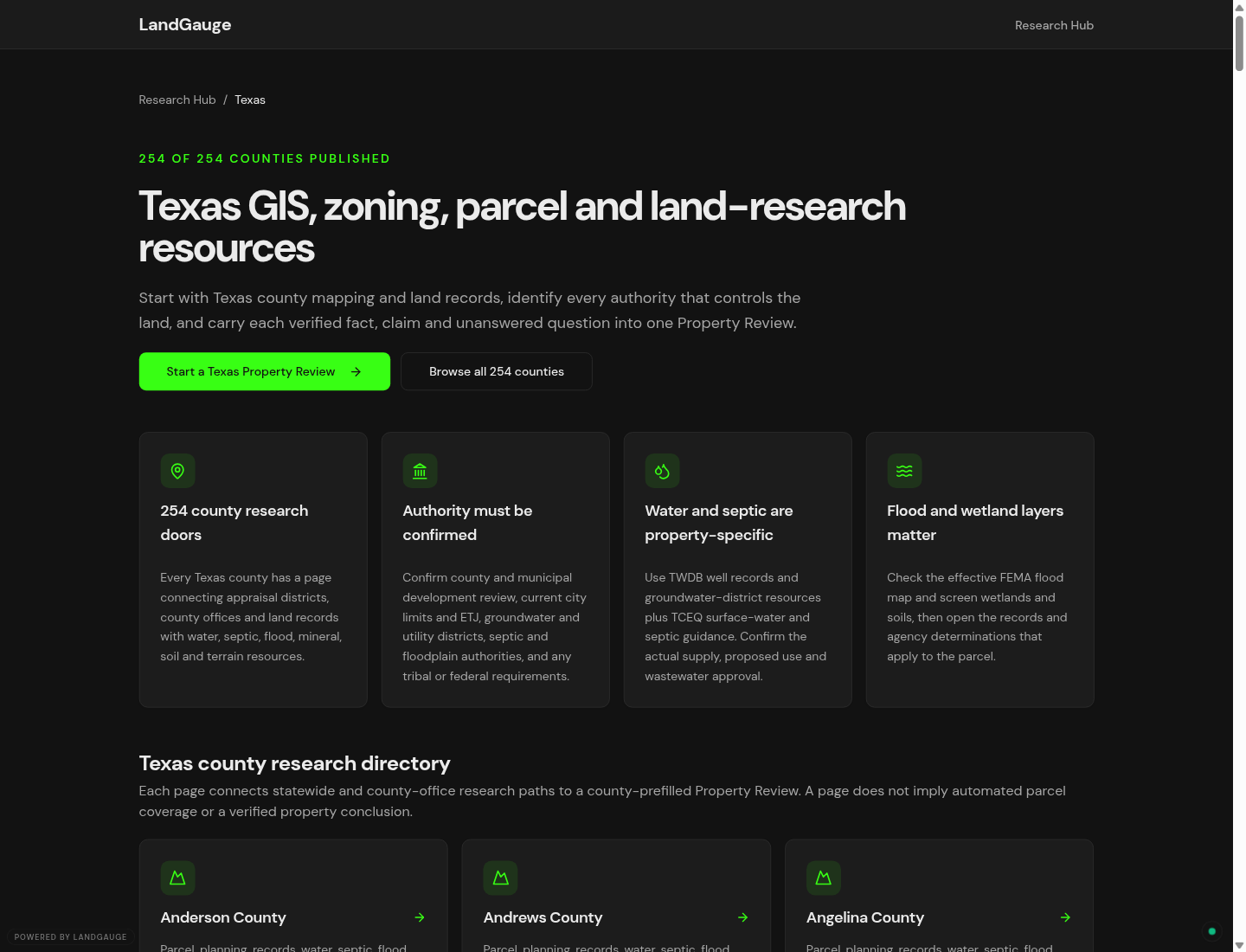Click the courthouse icon on Authority card
This screenshot has width=1246, height=952.
[x=420, y=471]
